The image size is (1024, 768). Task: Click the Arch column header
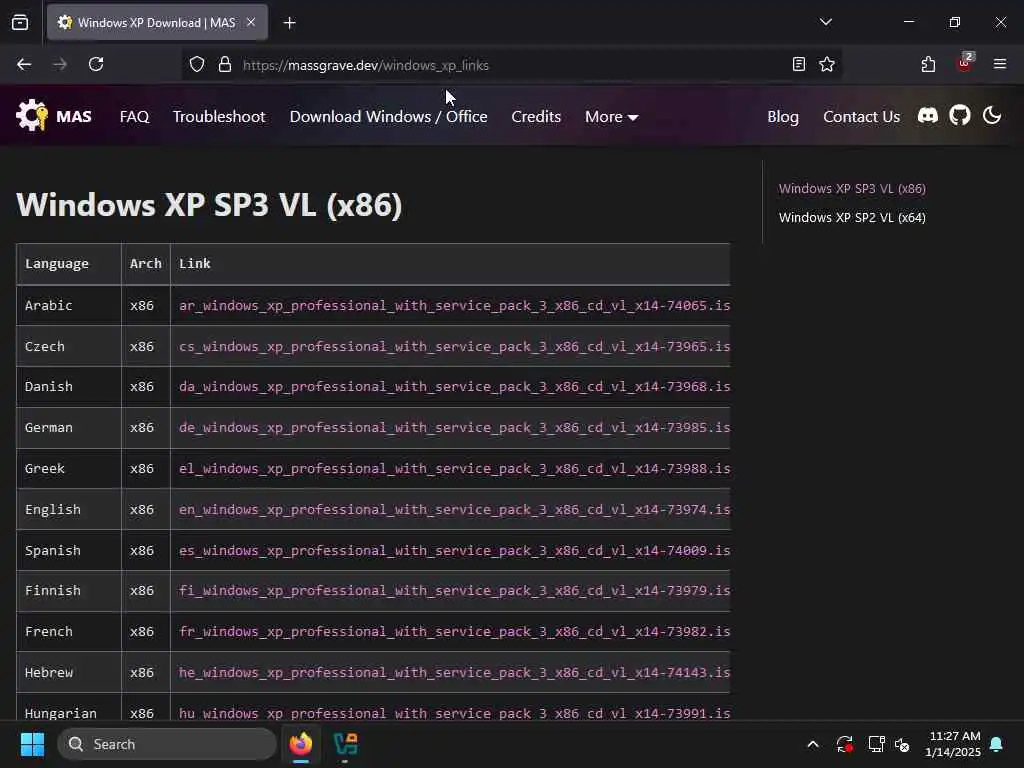pyautogui.click(x=146, y=264)
